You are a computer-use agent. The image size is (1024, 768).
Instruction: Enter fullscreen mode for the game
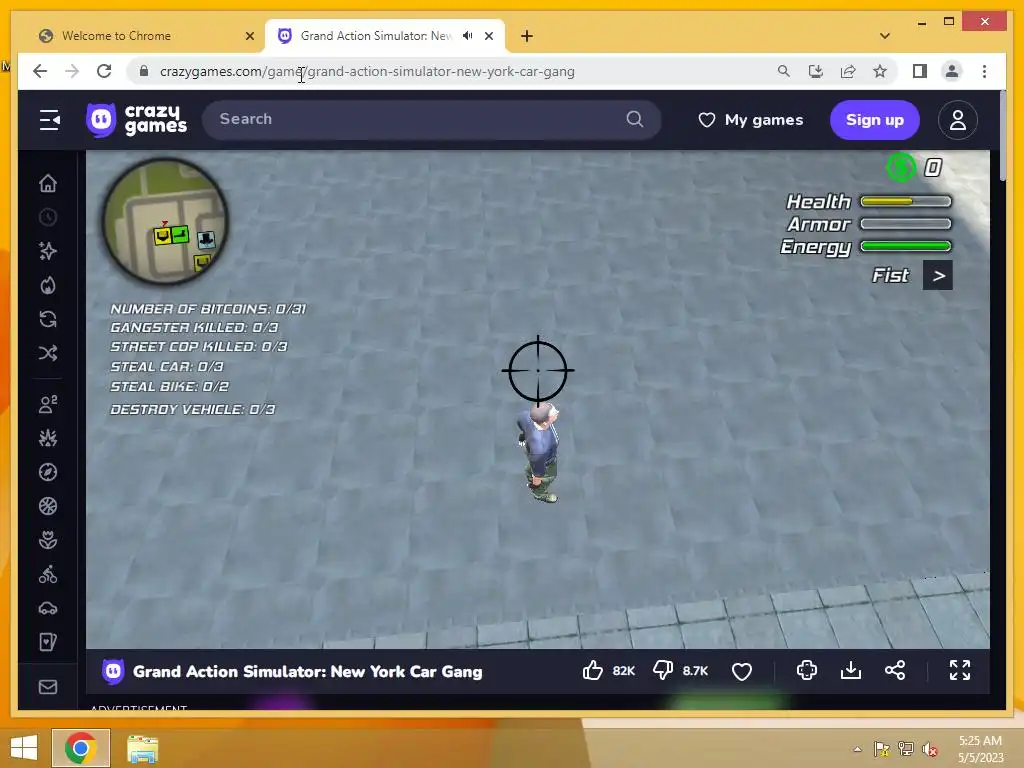(959, 671)
